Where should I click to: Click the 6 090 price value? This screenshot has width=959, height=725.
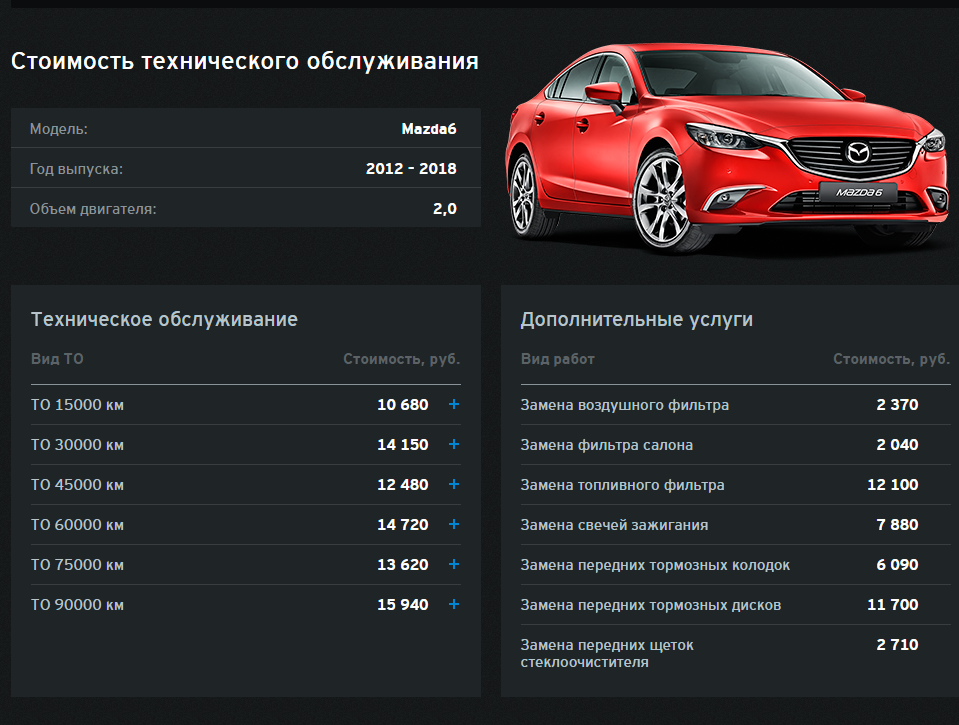(x=897, y=565)
